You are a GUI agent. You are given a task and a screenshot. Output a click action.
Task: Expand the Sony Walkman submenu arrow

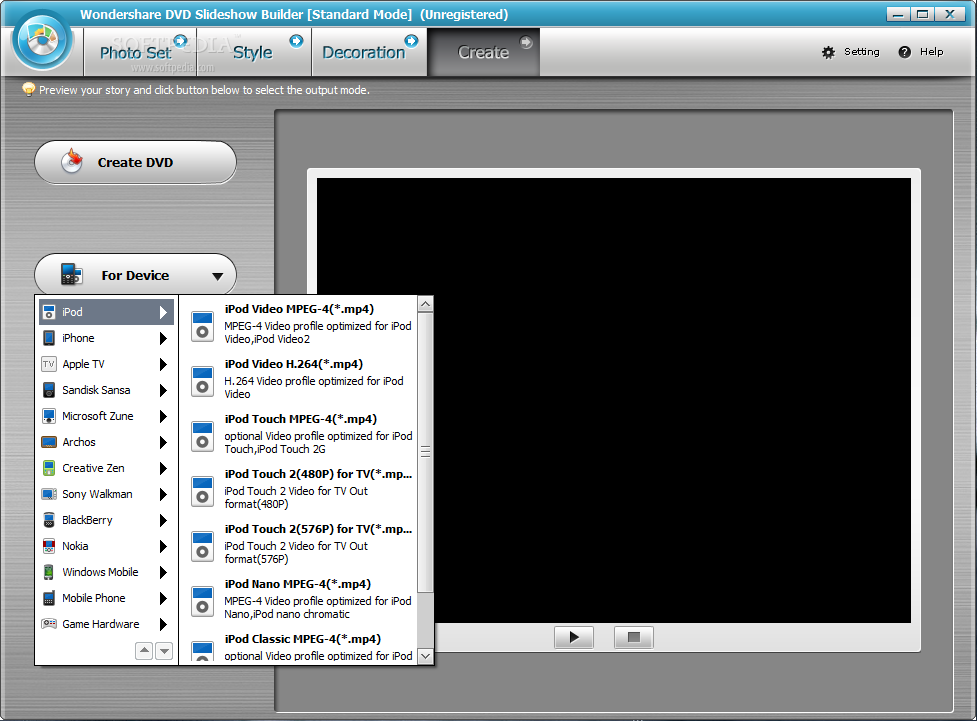click(x=163, y=495)
